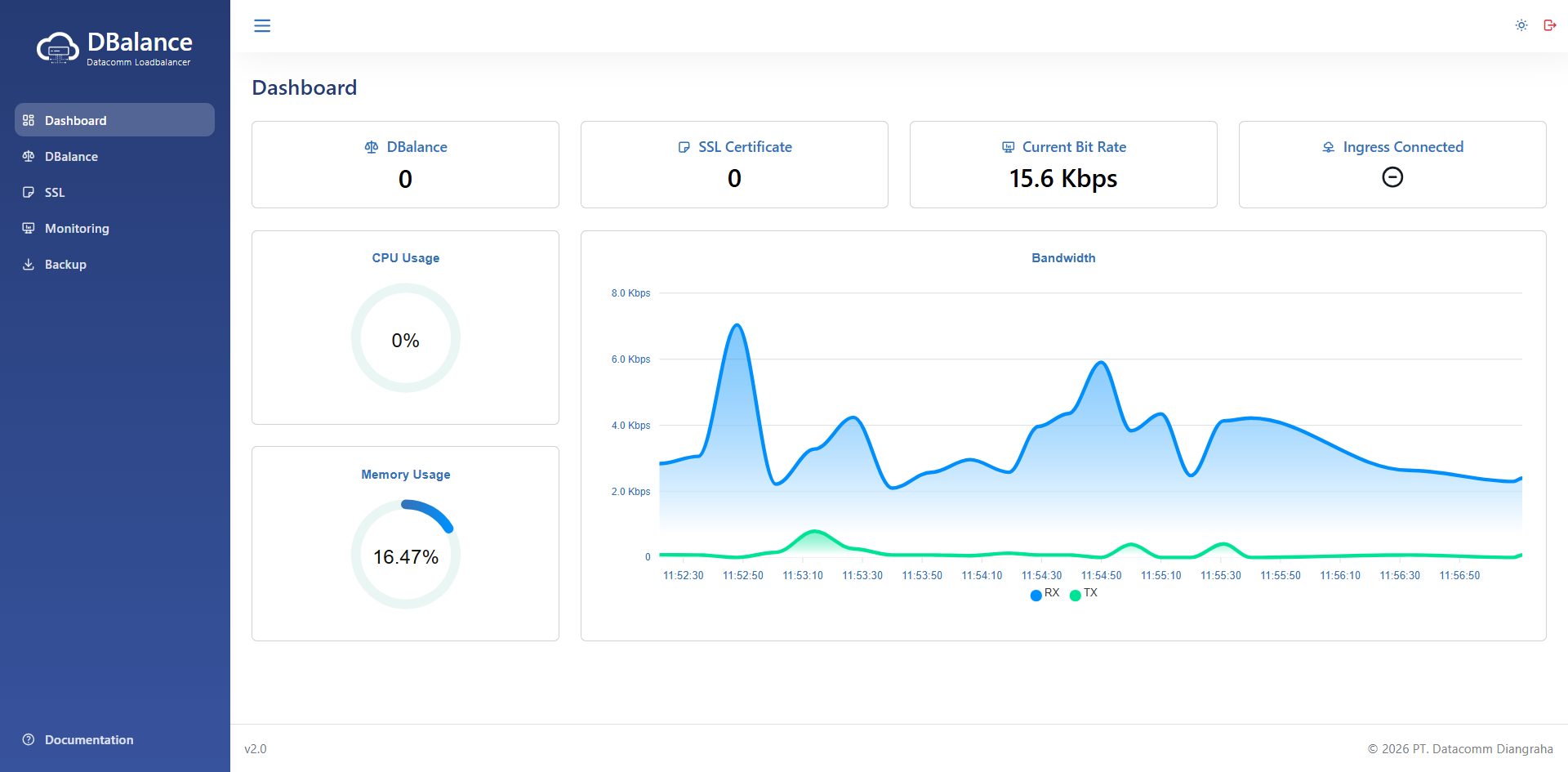This screenshot has height=772, width=1568.
Task: Go to SSL page in sidebar
Action: point(54,192)
